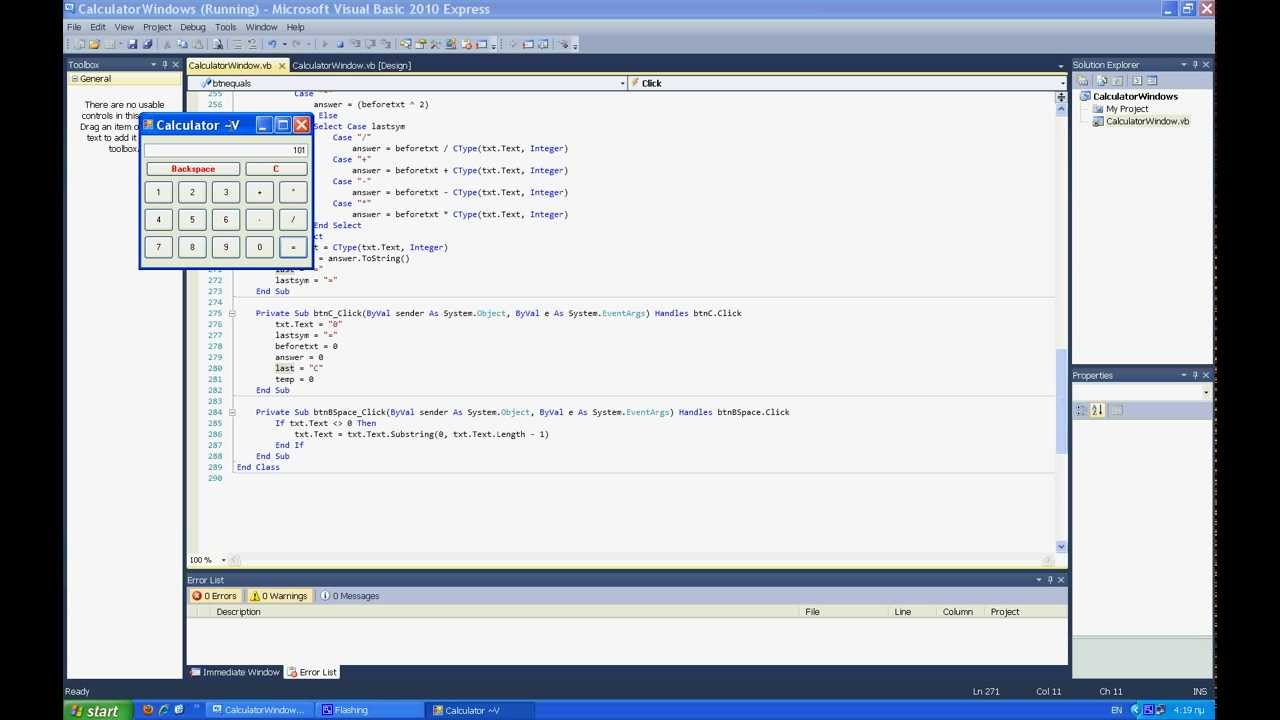This screenshot has height=720, width=1280.
Task: Collapse the btnBSpace_Click sub outline
Action: (x=232, y=412)
